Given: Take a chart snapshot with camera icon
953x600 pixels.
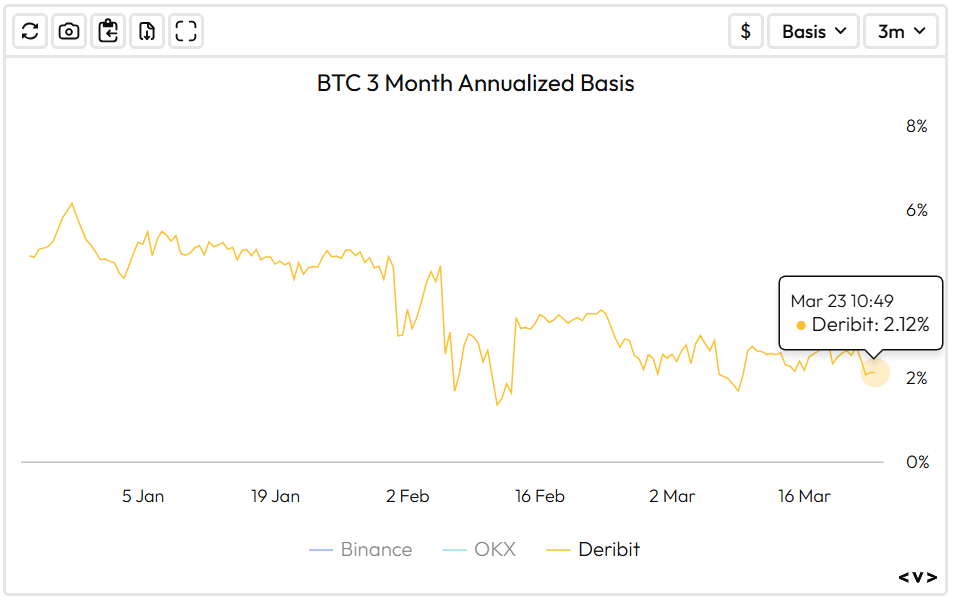Looking at the screenshot, I should pyautogui.click(x=69, y=31).
